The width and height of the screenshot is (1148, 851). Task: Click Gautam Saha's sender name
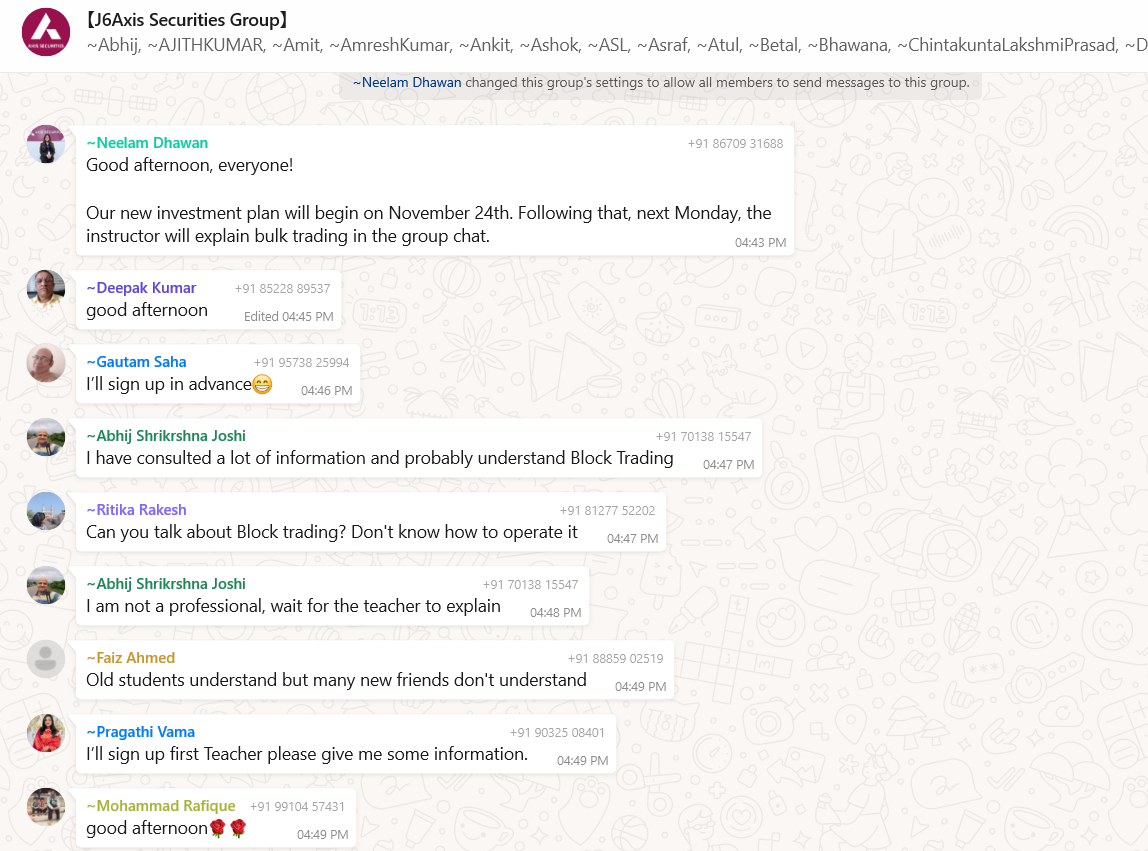click(136, 362)
